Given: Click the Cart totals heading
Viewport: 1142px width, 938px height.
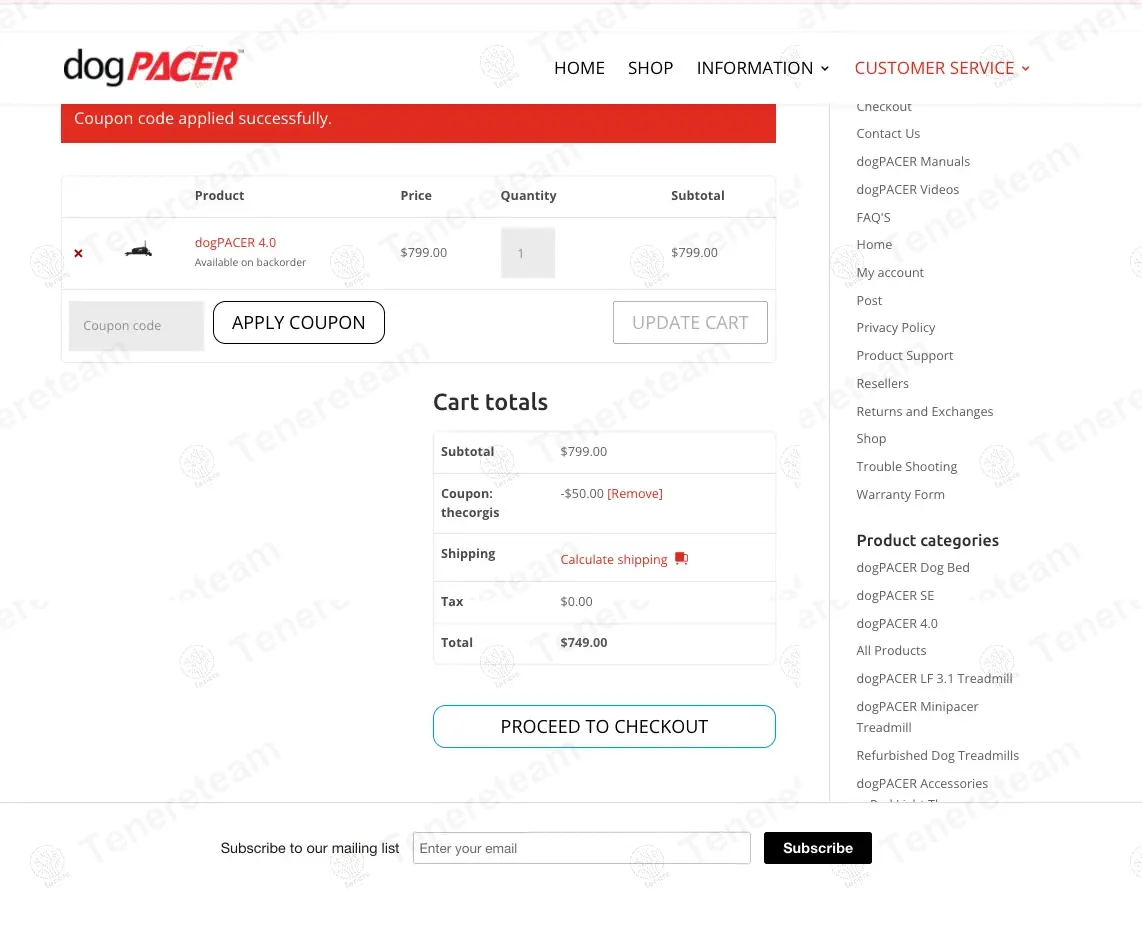Looking at the screenshot, I should click(490, 402).
